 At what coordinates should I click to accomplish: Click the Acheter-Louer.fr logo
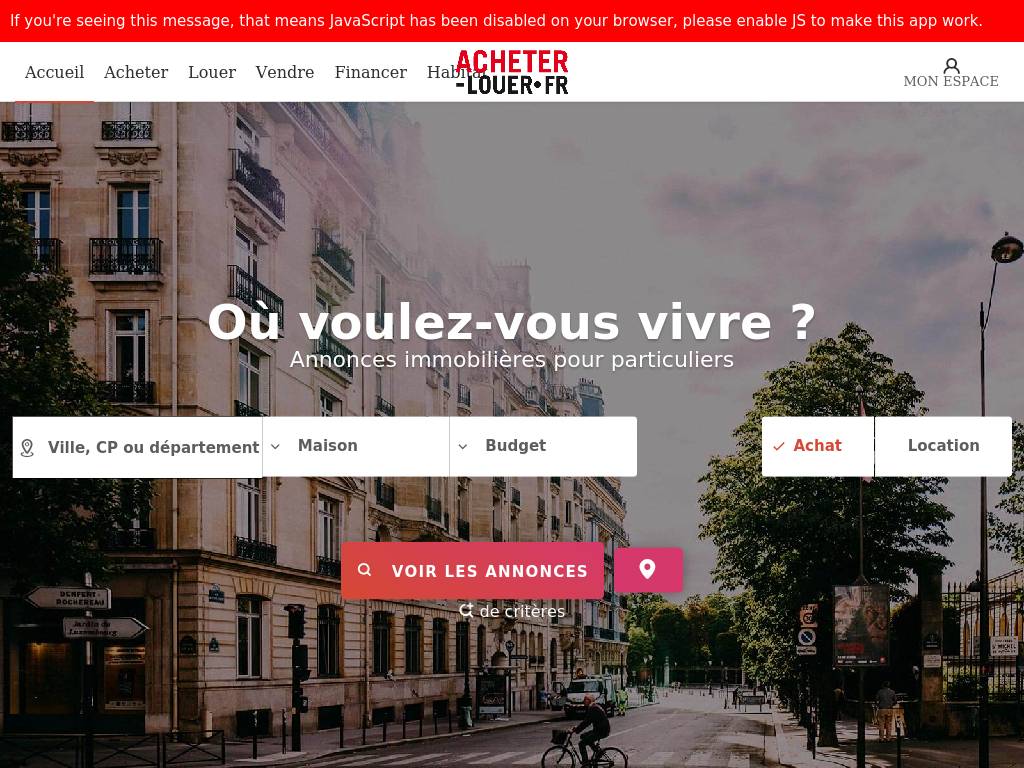pos(512,72)
